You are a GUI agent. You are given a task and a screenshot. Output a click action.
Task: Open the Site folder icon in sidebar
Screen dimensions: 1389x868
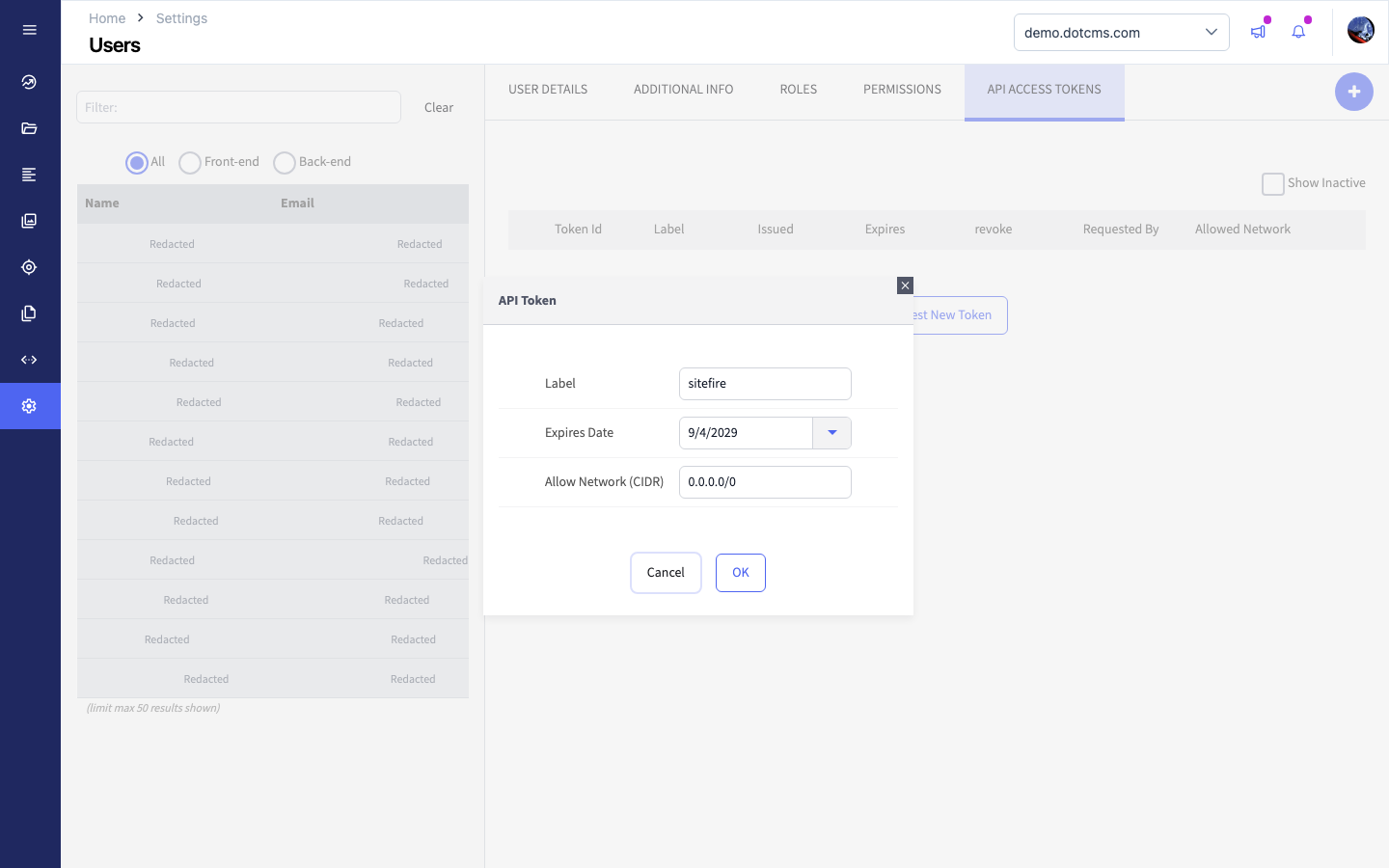(30, 128)
